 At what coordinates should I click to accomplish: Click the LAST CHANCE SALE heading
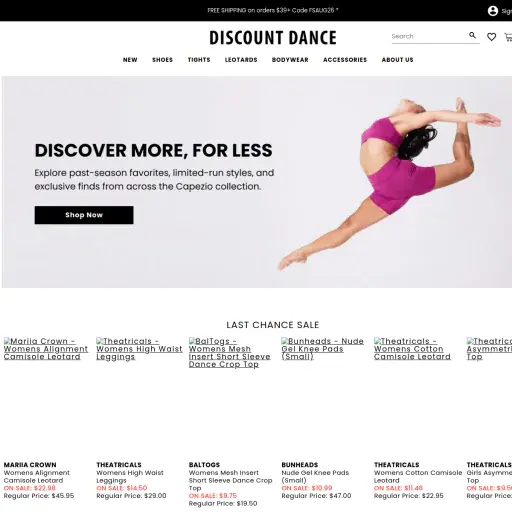tap(273, 325)
